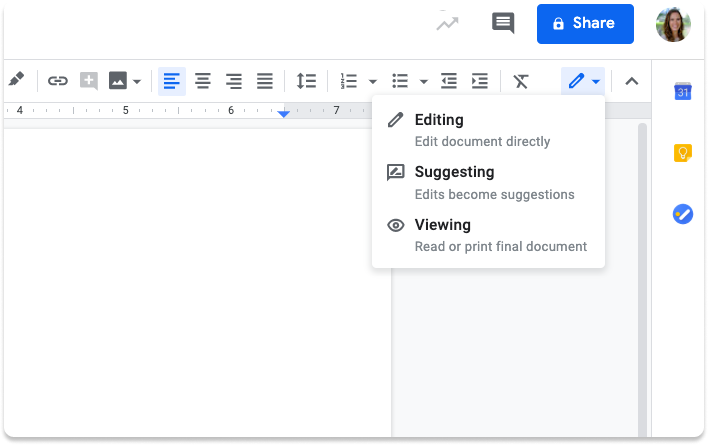Click the Bulleted list icon

[x=400, y=81]
